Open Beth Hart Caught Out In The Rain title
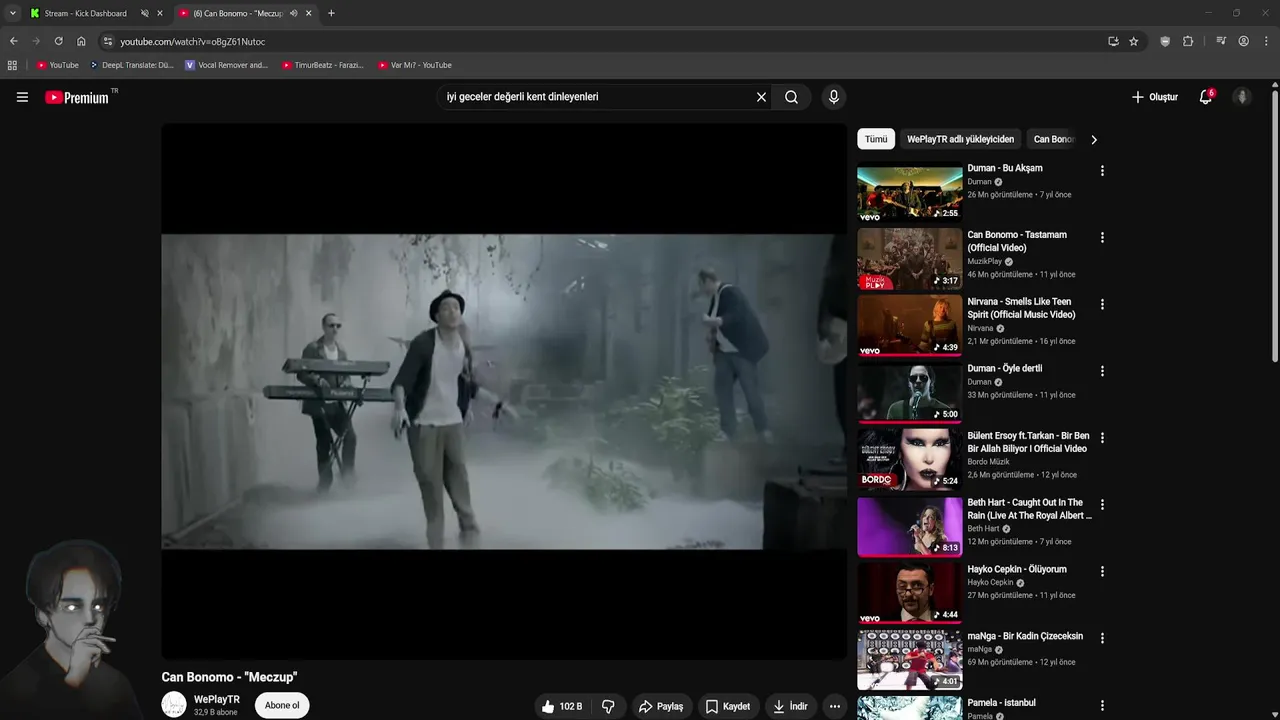Image resolution: width=1280 pixels, height=720 pixels. click(x=1029, y=509)
